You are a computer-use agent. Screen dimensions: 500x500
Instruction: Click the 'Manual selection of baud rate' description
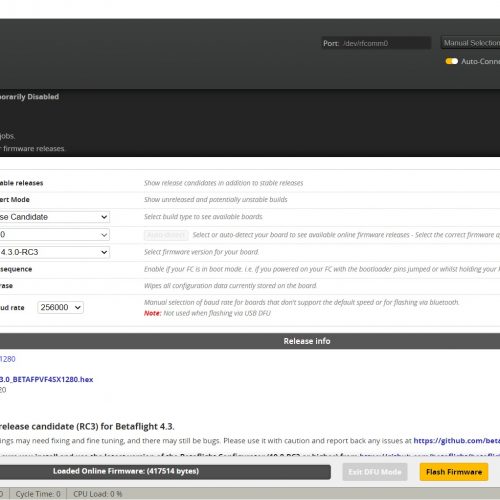(302, 302)
